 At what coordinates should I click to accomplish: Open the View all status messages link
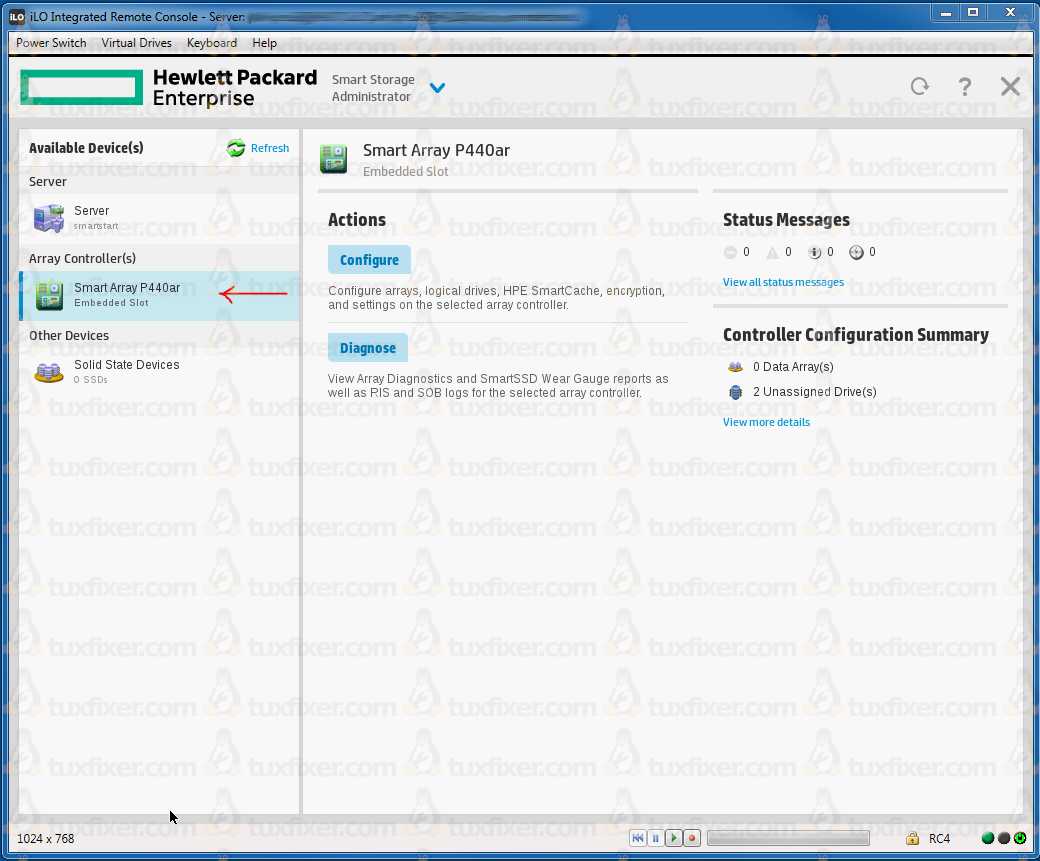click(x=783, y=282)
